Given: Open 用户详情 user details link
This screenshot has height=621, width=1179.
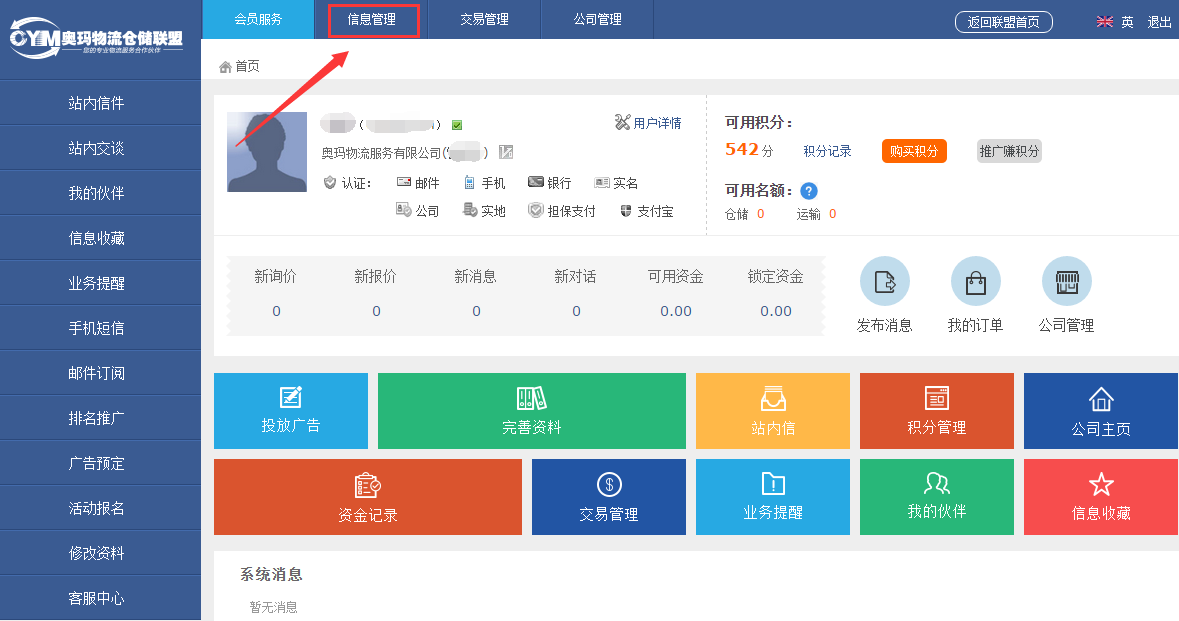Looking at the screenshot, I should [648, 123].
